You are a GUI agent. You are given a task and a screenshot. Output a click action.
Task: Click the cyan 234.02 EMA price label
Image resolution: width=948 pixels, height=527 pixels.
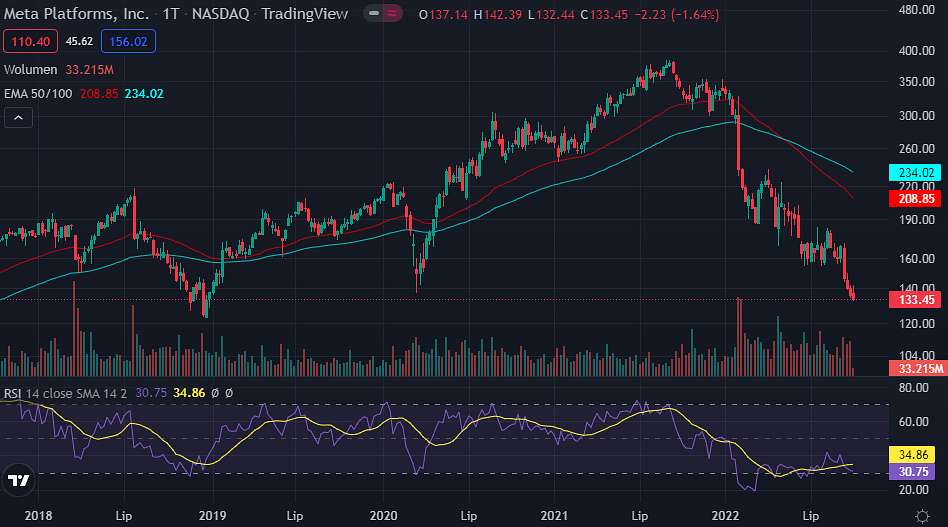coord(915,173)
